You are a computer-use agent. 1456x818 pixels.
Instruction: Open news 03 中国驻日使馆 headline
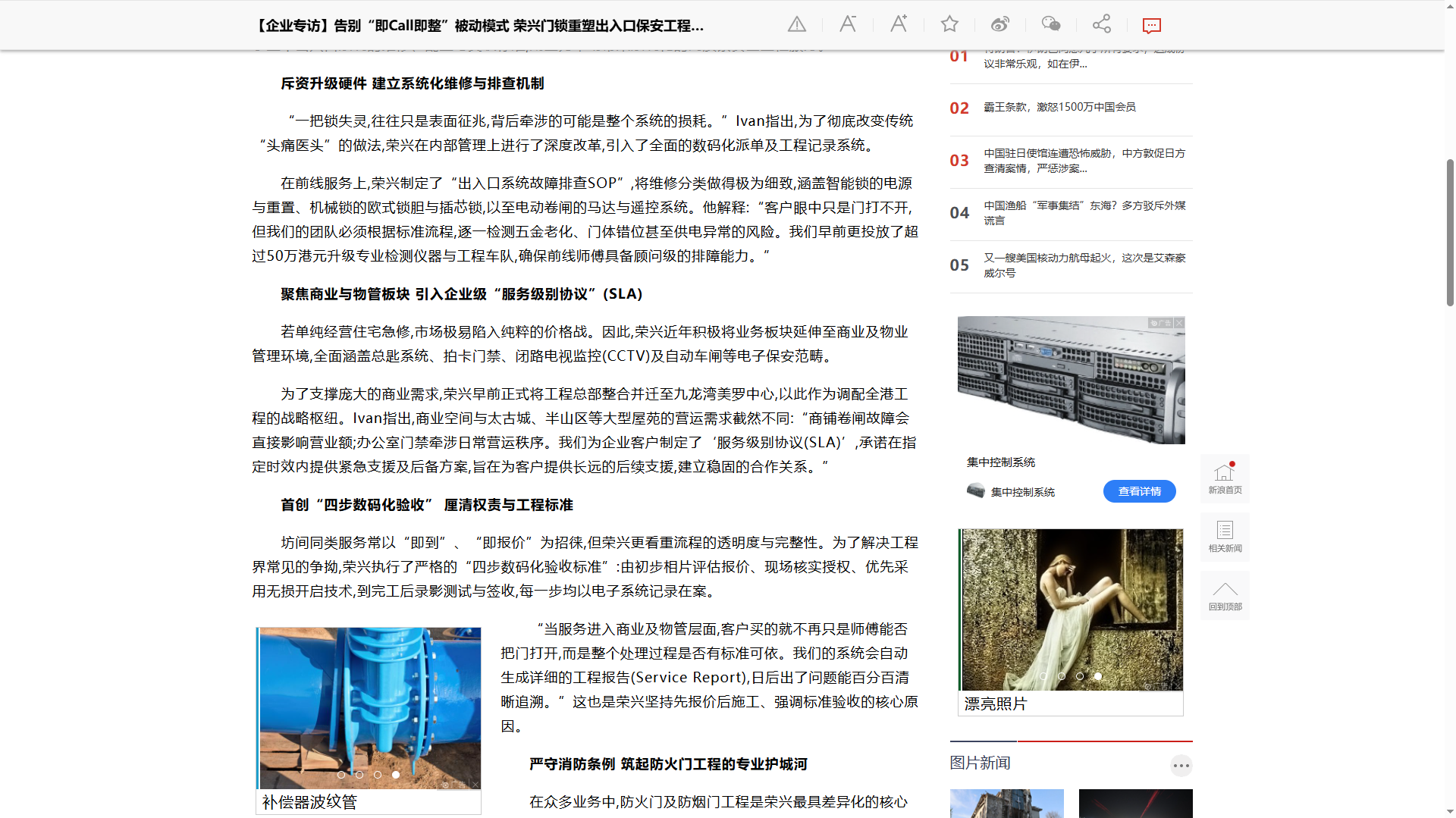[x=1084, y=161]
